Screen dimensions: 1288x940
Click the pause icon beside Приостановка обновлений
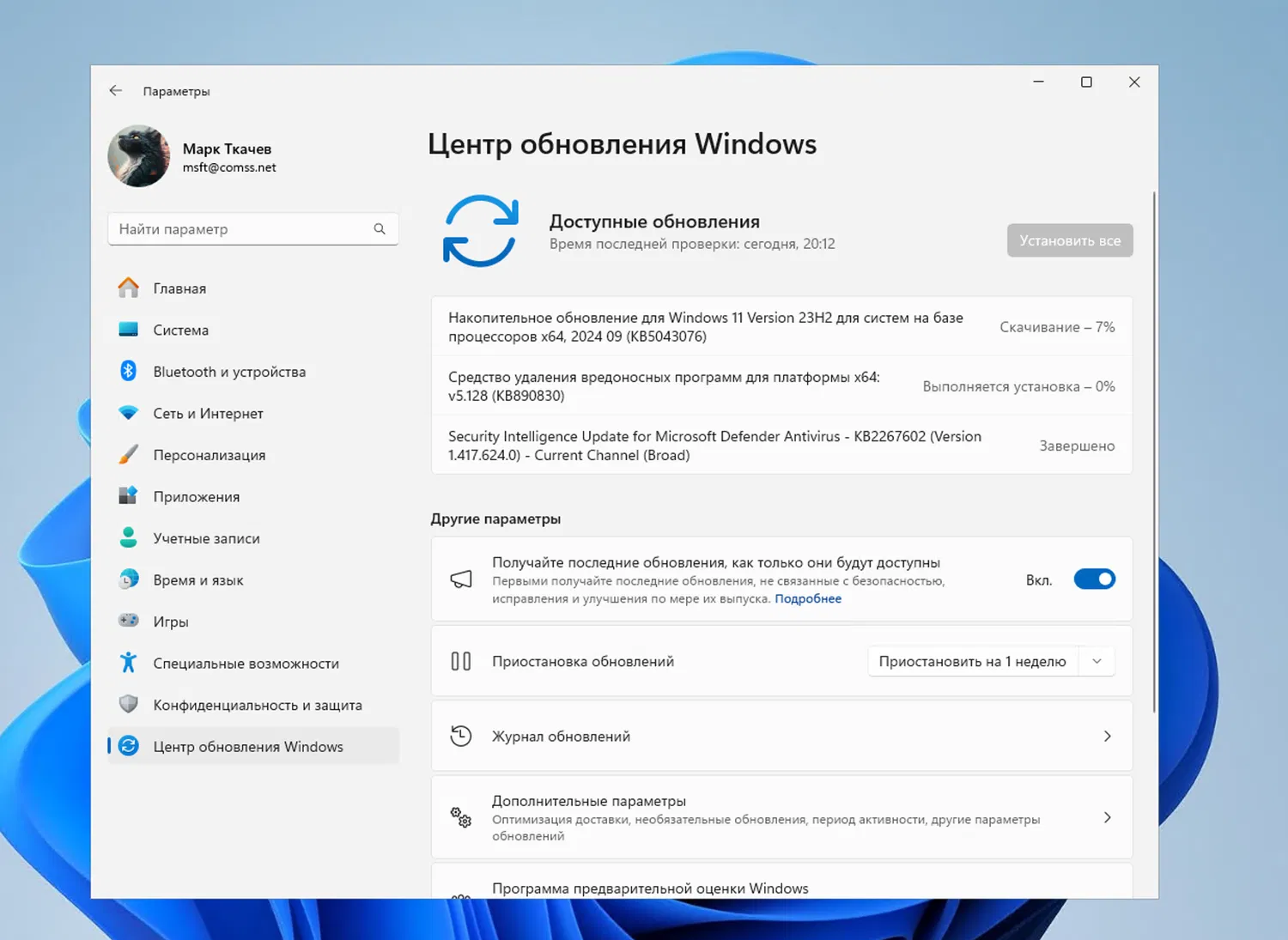coord(461,661)
